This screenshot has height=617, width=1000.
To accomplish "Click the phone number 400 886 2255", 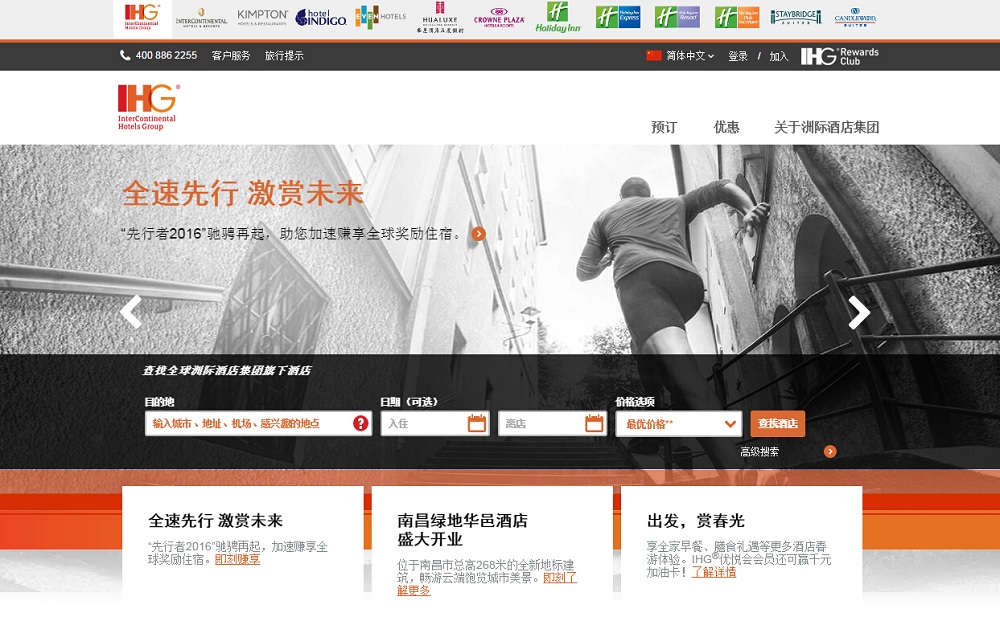I will (x=166, y=56).
